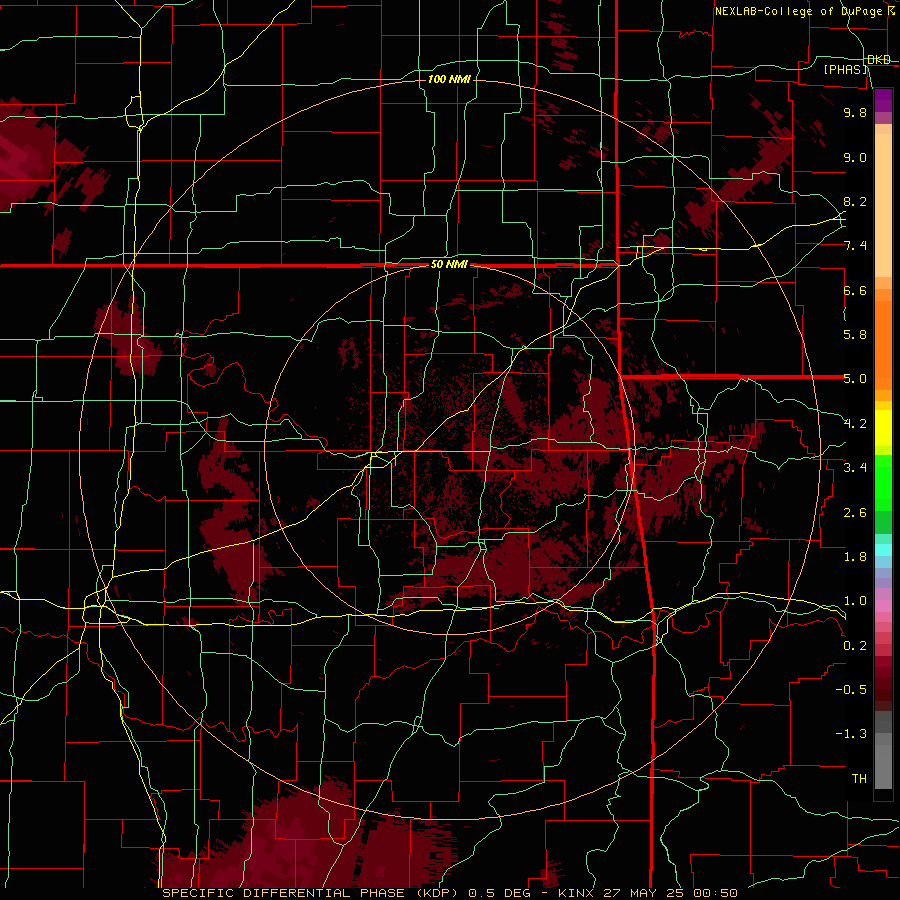Click the 4.2 value on color scale
Screen dimensions: 900x900
point(855,424)
